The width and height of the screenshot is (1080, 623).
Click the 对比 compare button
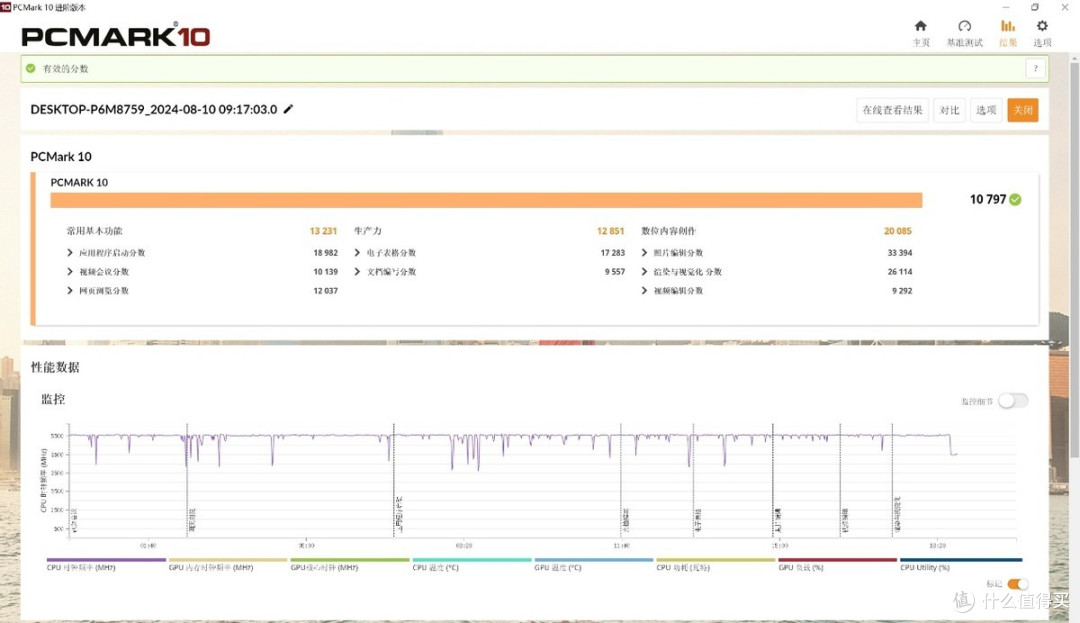[949, 110]
